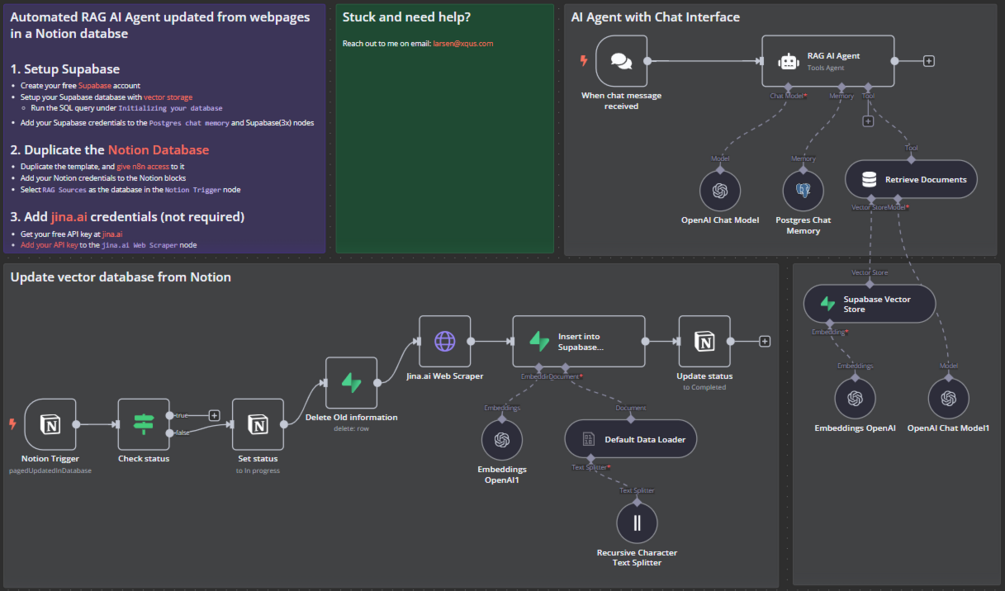Click the Update vector database from Notion title
Screen dimensions: 1005x591
click(120, 277)
